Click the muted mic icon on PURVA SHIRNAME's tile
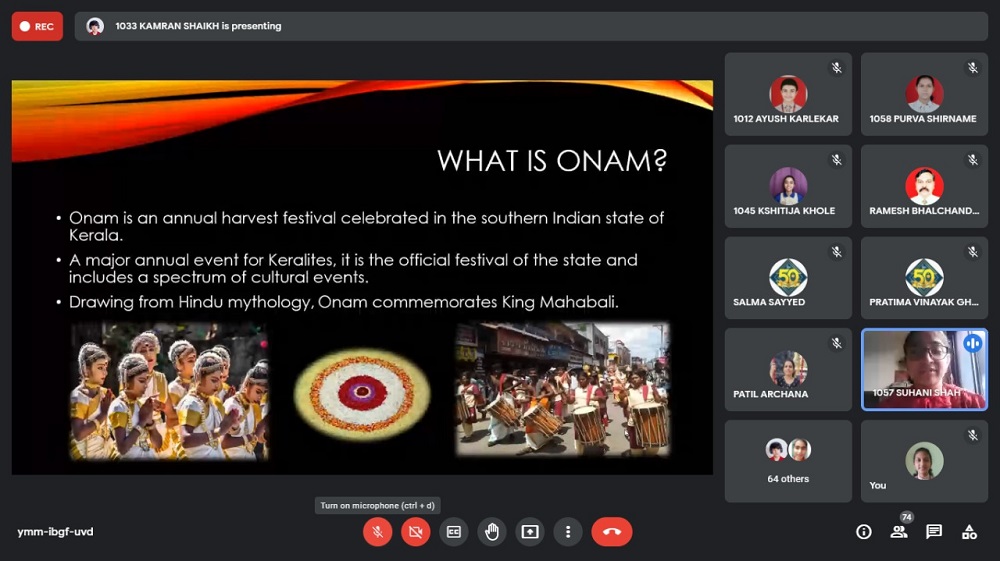This screenshot has height=561, width=1000. click(x=972, y=68)
